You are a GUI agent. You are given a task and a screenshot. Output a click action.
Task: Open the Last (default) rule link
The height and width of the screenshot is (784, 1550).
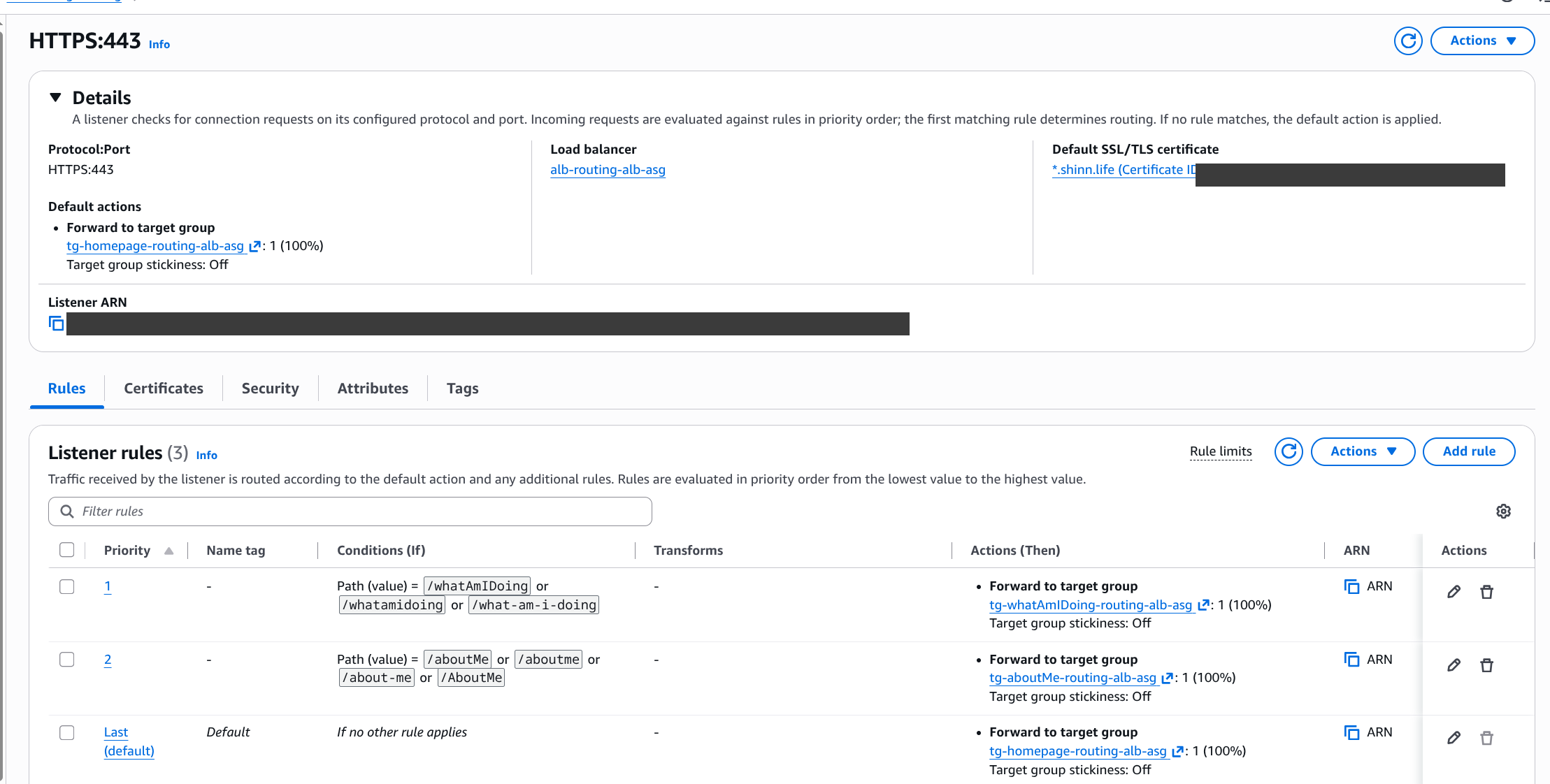(129, 741)
